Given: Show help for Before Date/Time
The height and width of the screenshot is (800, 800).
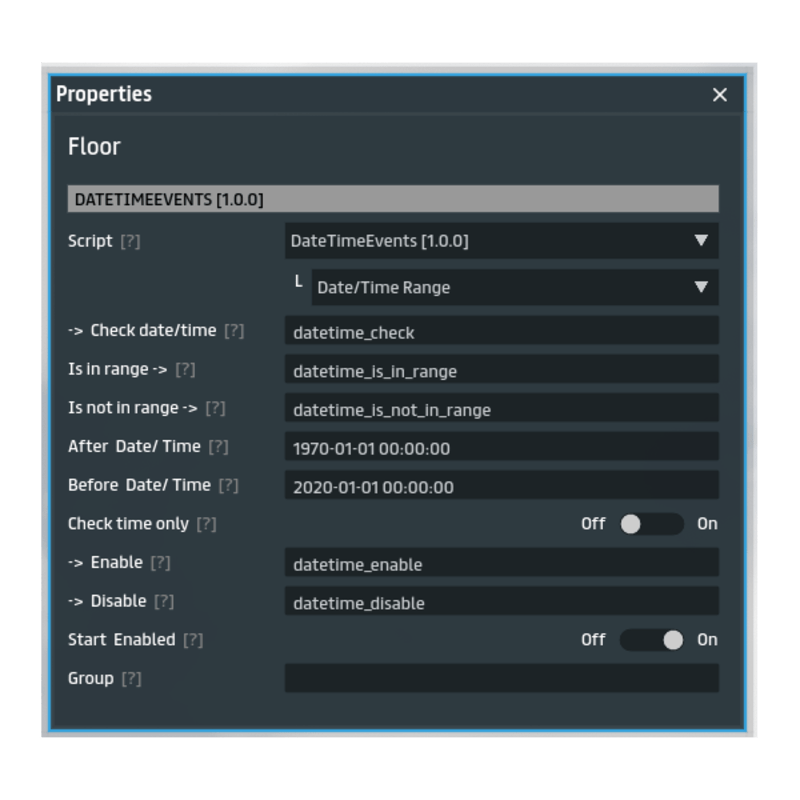Looking at the screenshot, I should click(x=229, y=486).
